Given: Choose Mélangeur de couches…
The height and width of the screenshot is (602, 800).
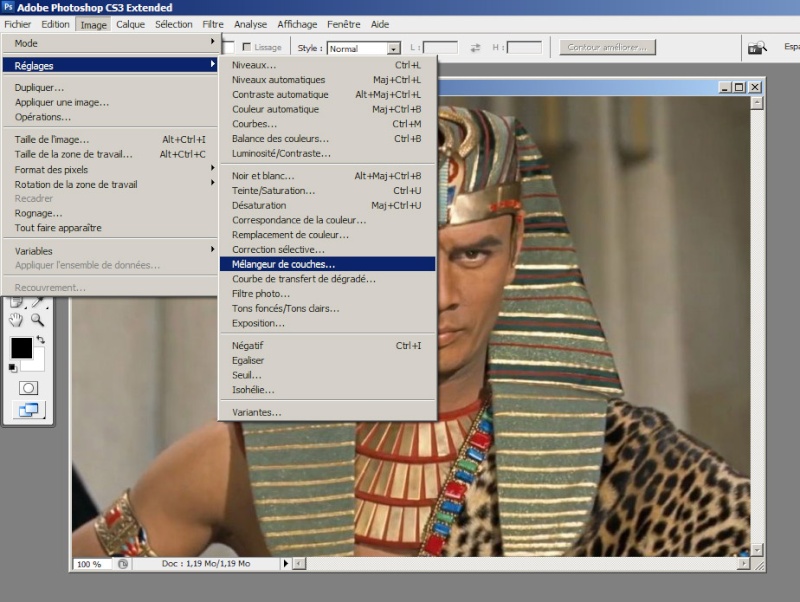Looking at the screenshot, I should point(327,264).
